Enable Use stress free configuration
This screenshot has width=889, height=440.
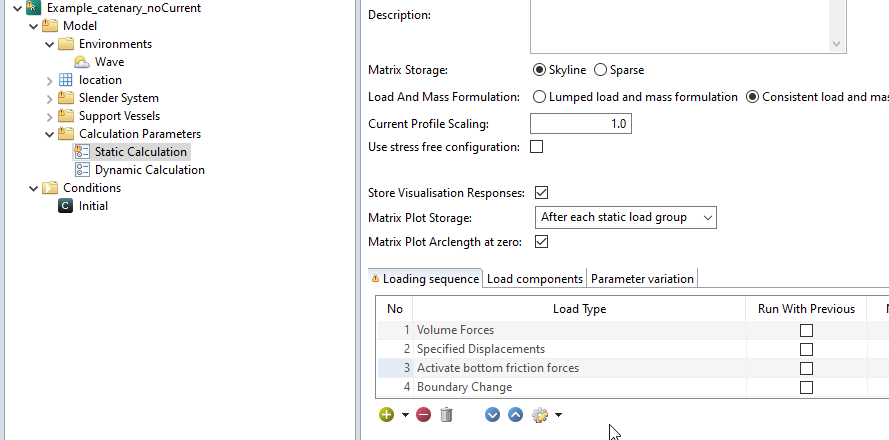coord(536,147)
